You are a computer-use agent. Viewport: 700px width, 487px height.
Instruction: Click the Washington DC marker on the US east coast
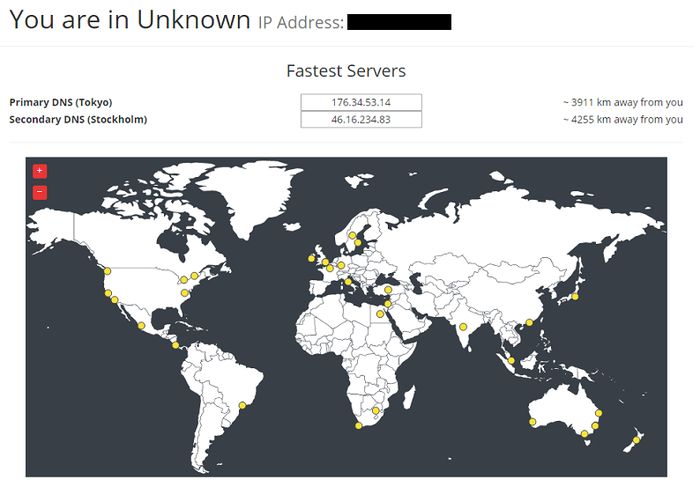(x=185, y=293)
